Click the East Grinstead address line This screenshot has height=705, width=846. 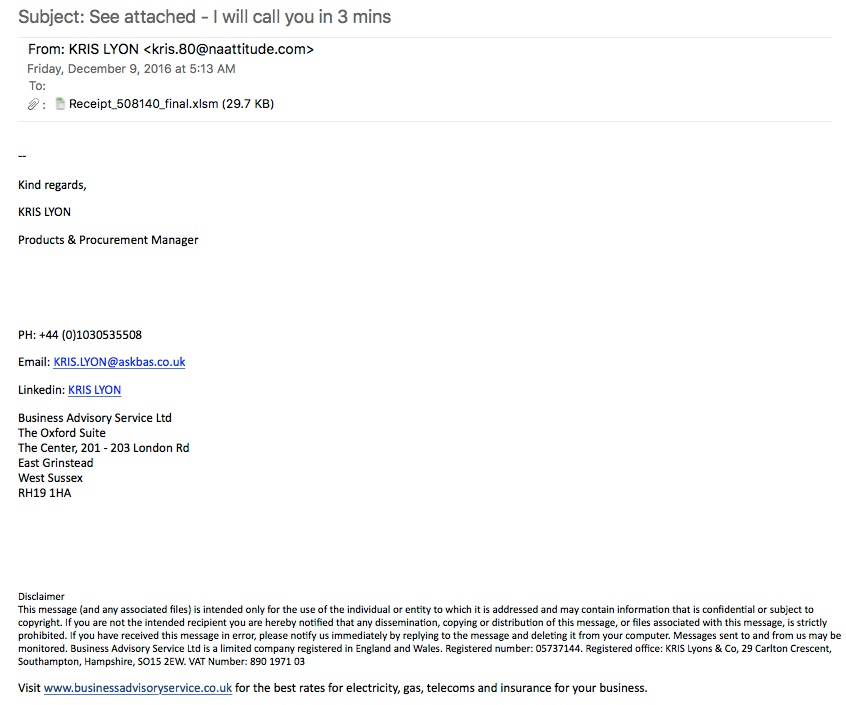56,463
